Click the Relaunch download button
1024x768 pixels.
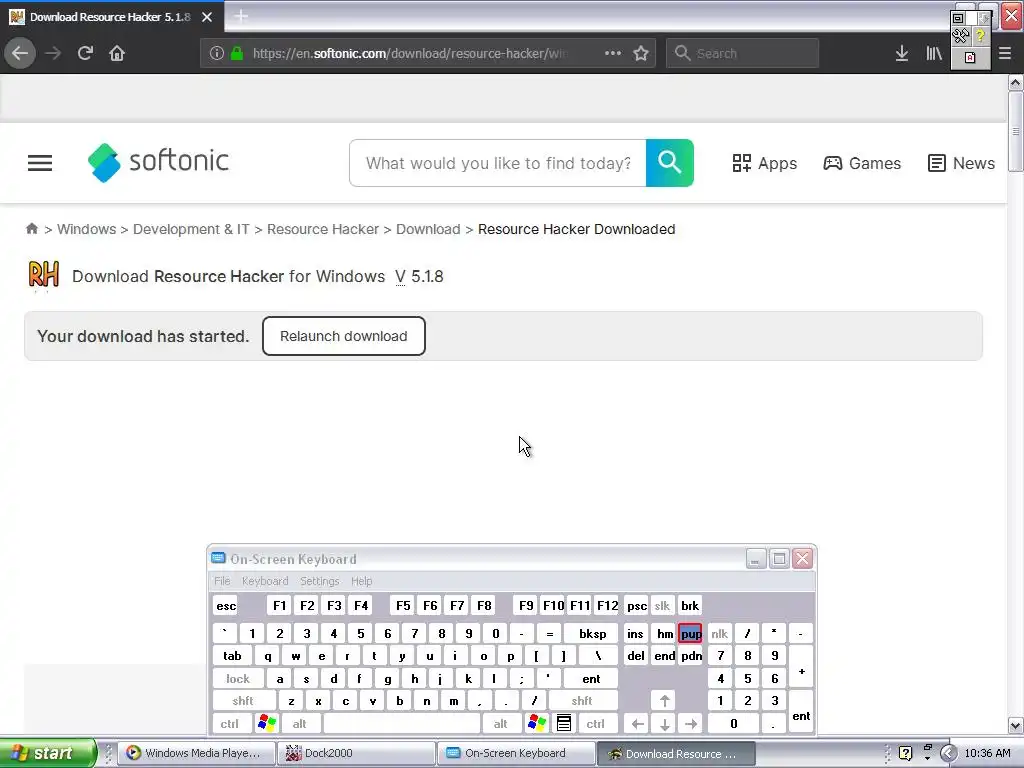pos(344,336)
